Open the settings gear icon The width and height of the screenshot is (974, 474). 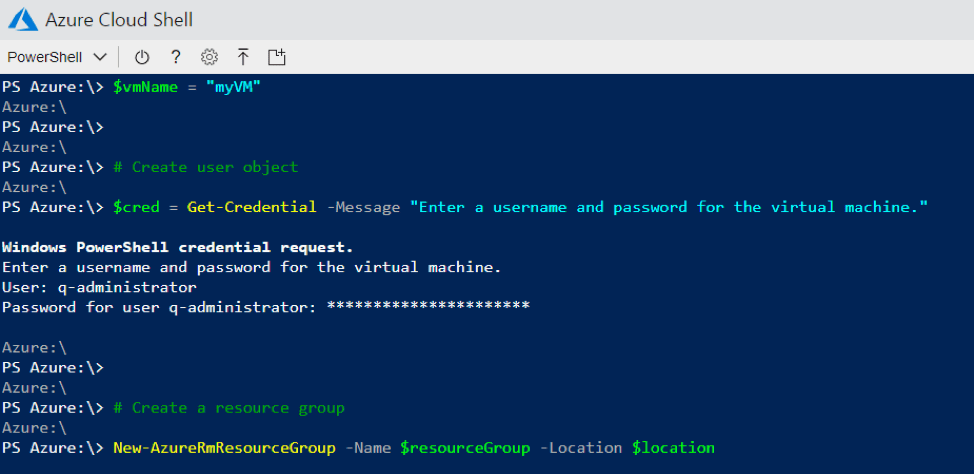tap(209, 58)
